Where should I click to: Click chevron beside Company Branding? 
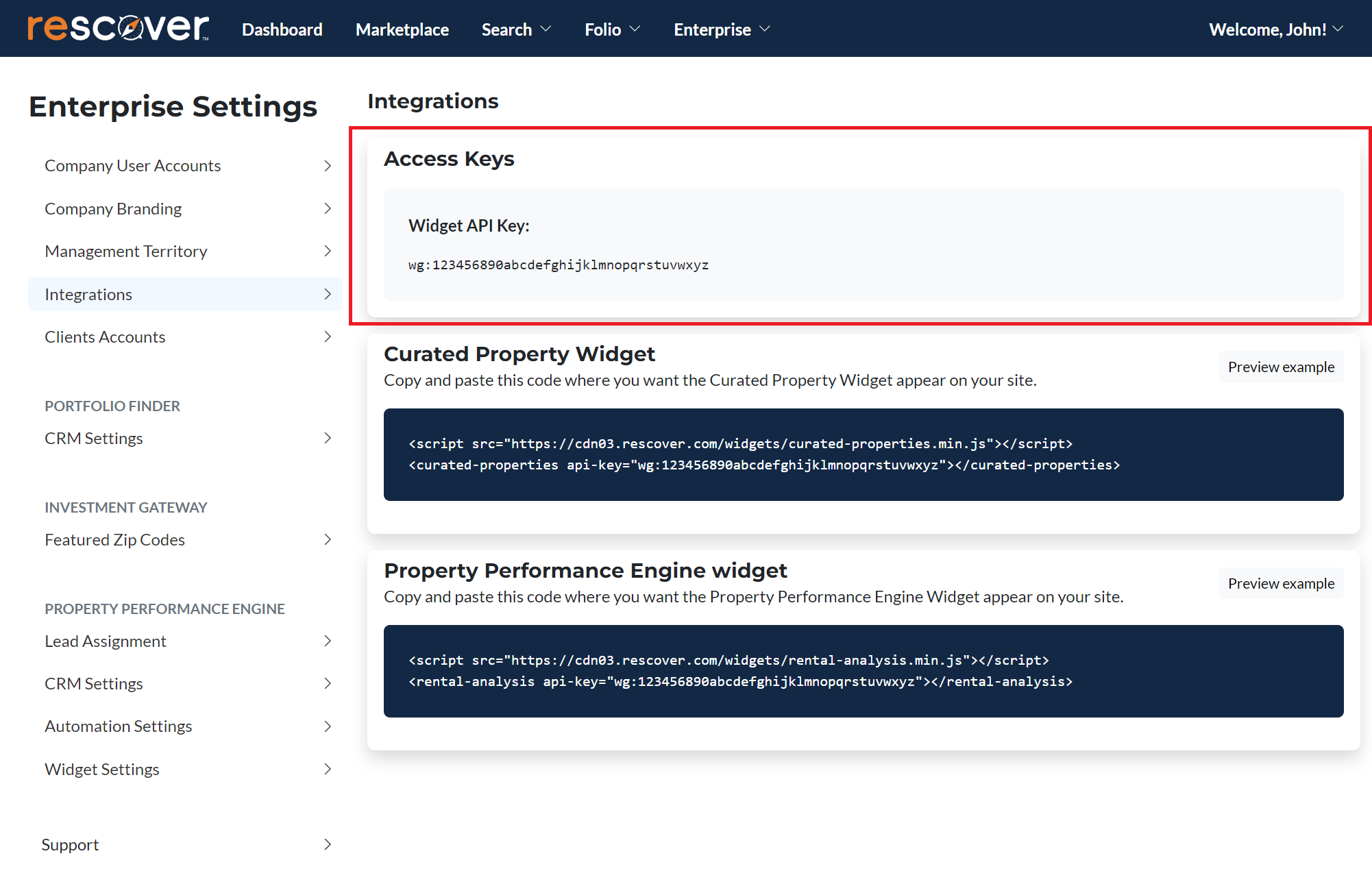coord(328,208)
